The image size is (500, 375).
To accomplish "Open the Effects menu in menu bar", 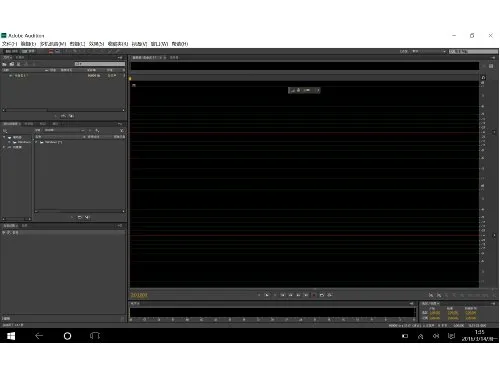I will 97,44.
